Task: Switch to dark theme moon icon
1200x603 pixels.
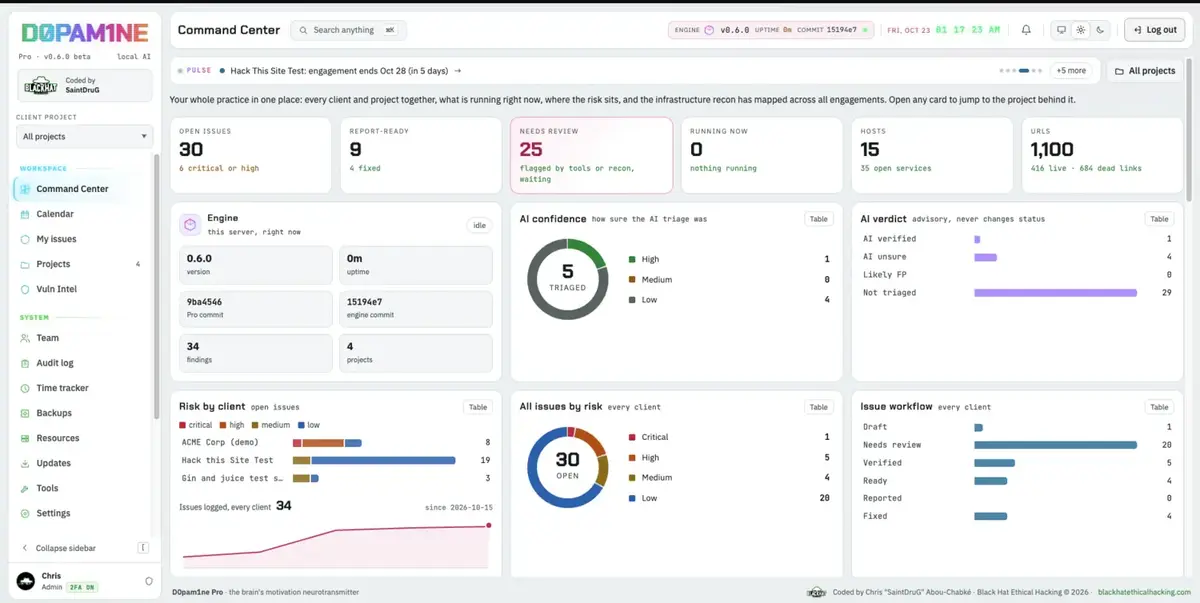Action: pos(1100,30)
